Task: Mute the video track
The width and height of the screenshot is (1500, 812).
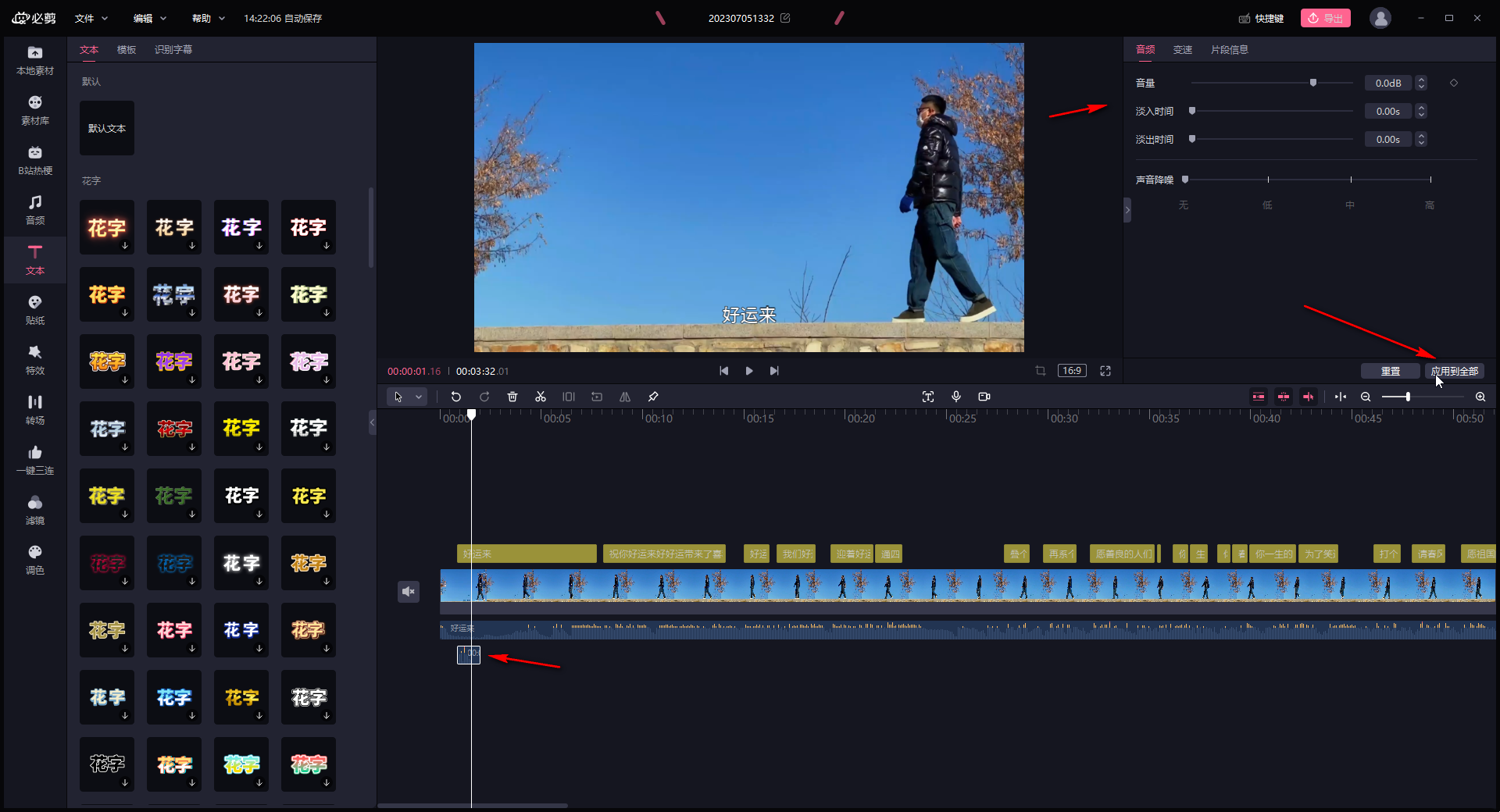Action: pyautogui.click(x=408, y=592)
